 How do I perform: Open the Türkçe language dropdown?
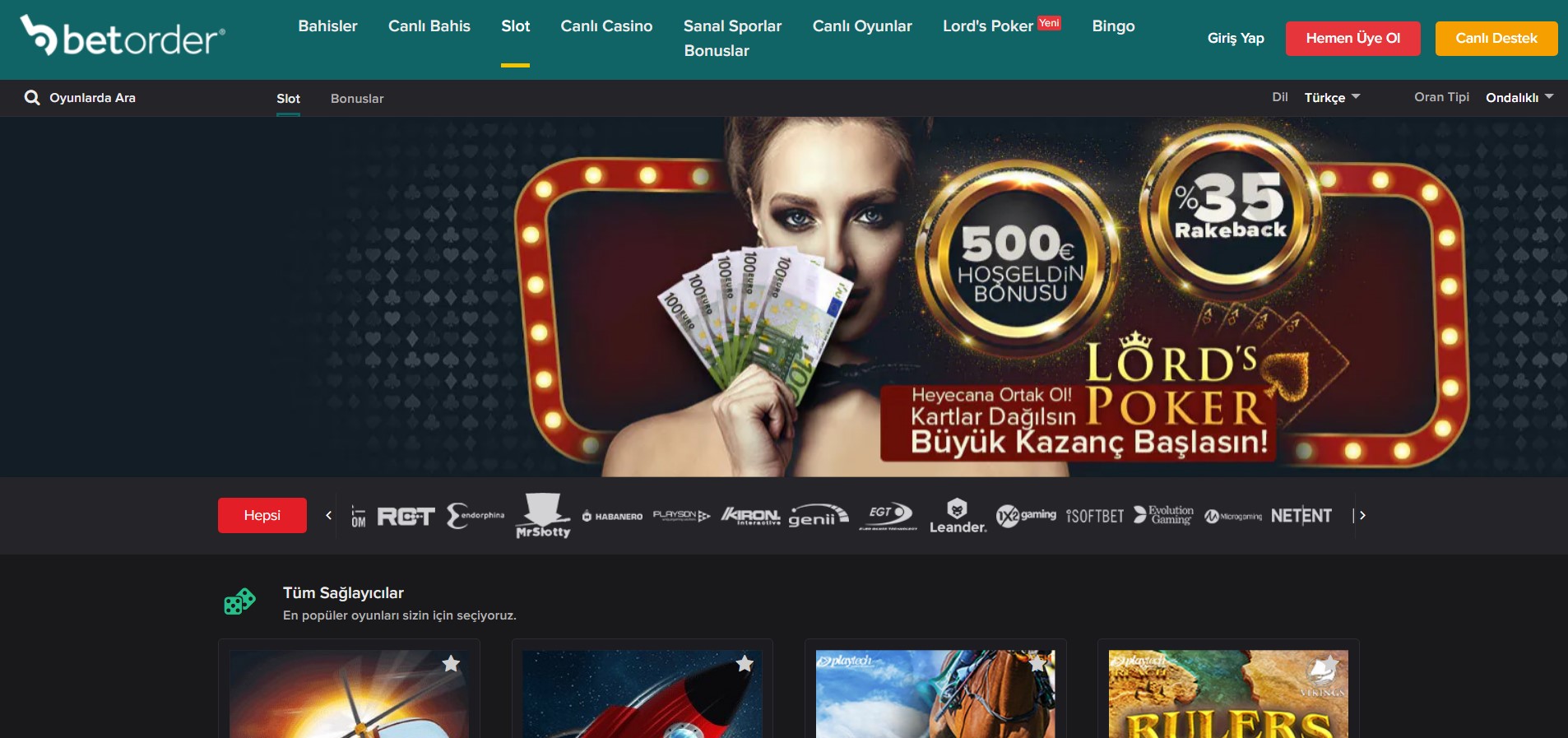point(1332,97)
